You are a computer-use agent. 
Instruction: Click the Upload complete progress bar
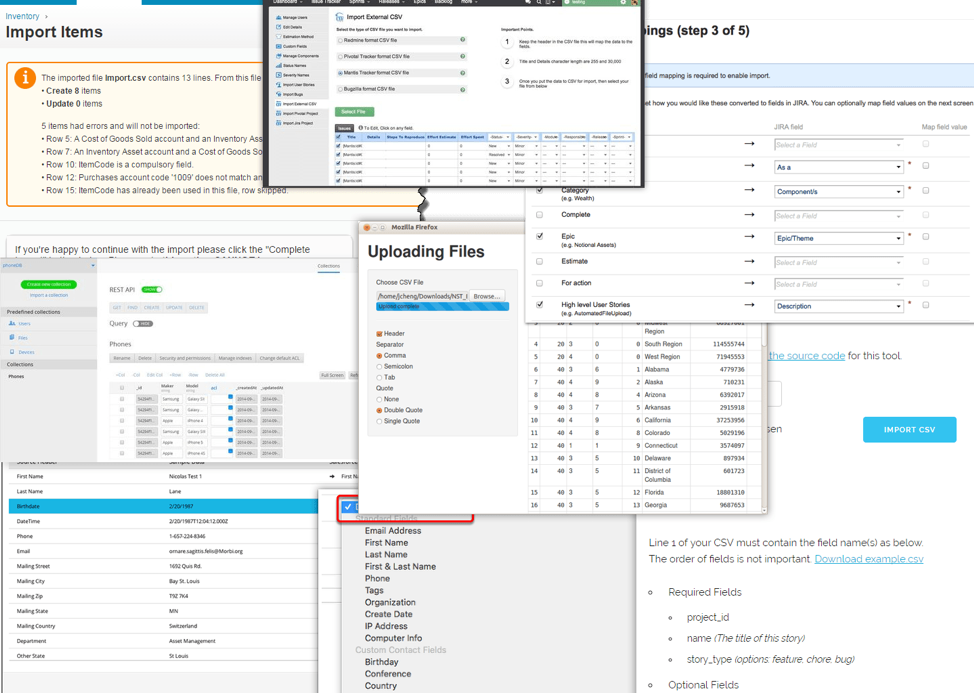442,306
